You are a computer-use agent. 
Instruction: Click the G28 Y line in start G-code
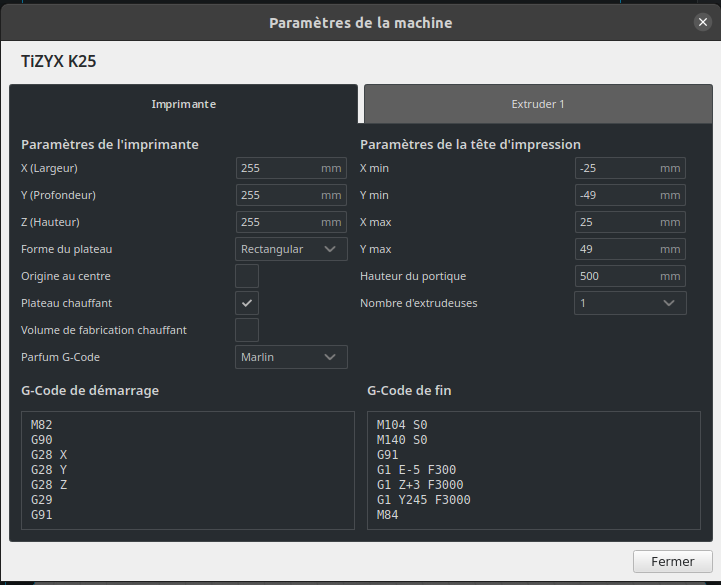tap(49, 470)
